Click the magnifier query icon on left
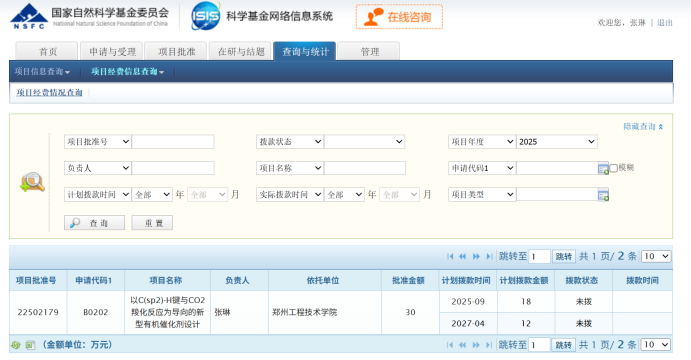 point(32,182)
